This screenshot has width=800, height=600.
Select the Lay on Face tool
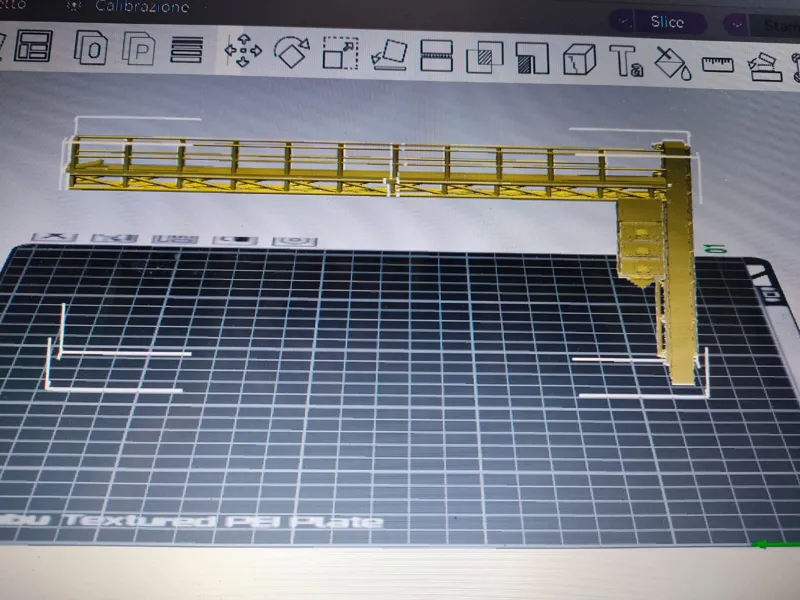(x=389, y=54)
